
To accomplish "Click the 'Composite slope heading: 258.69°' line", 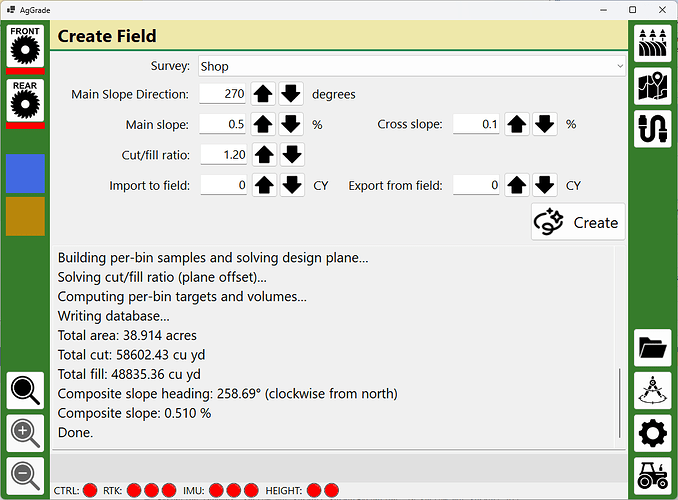I will pos(227,394).
